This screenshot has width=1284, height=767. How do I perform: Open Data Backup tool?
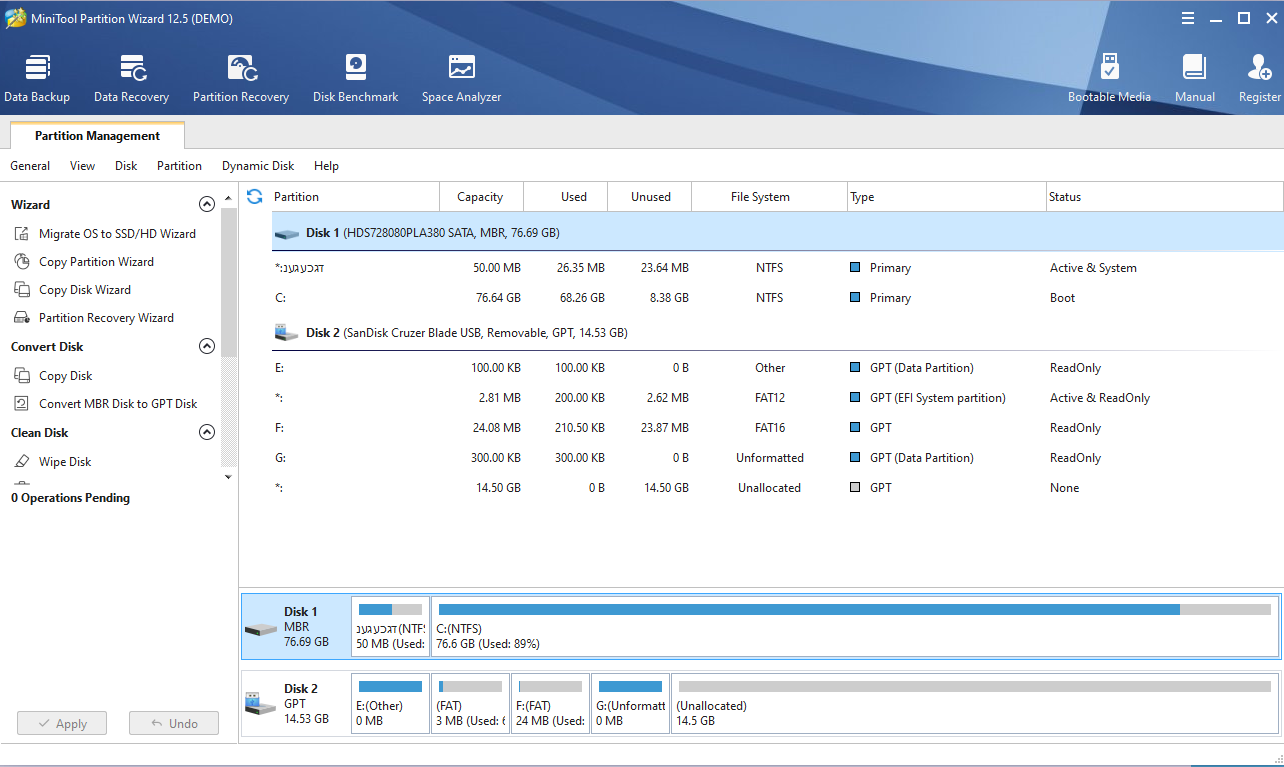pyautogui.click(x=37, y=79)
